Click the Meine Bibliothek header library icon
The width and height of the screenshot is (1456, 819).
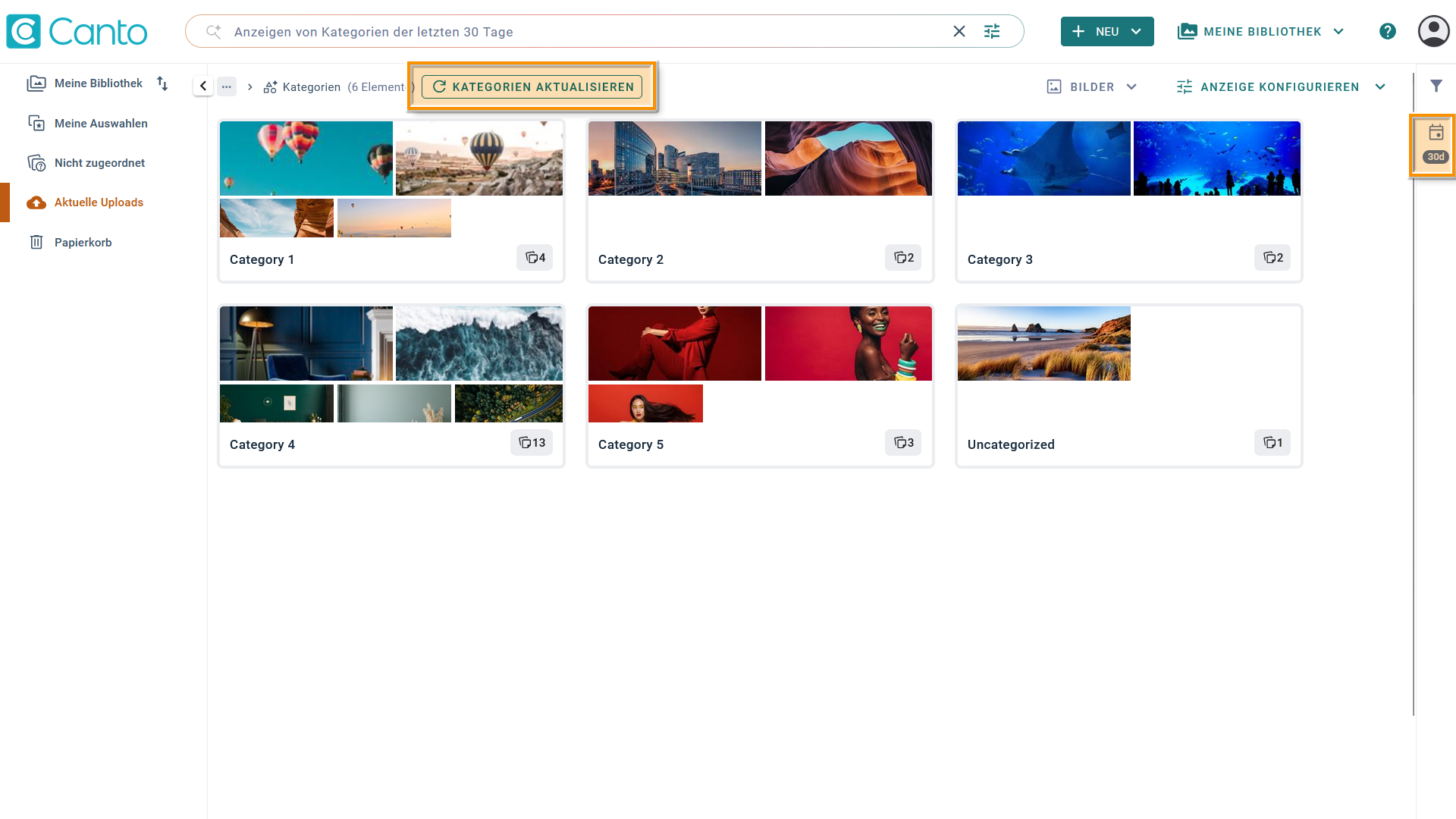click(x=1188, y=32)
